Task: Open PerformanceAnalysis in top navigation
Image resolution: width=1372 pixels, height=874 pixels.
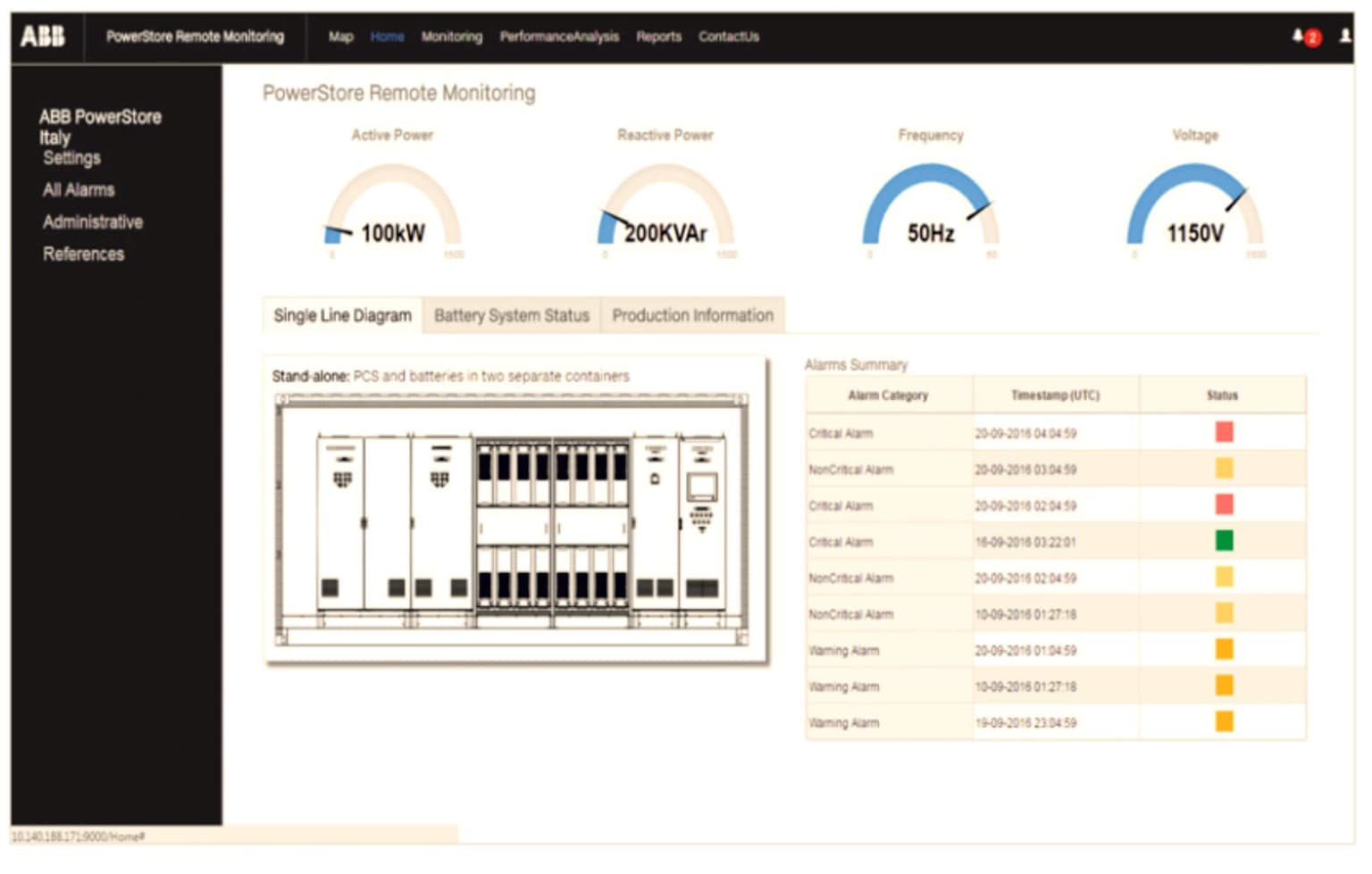Action: [559, 37]
